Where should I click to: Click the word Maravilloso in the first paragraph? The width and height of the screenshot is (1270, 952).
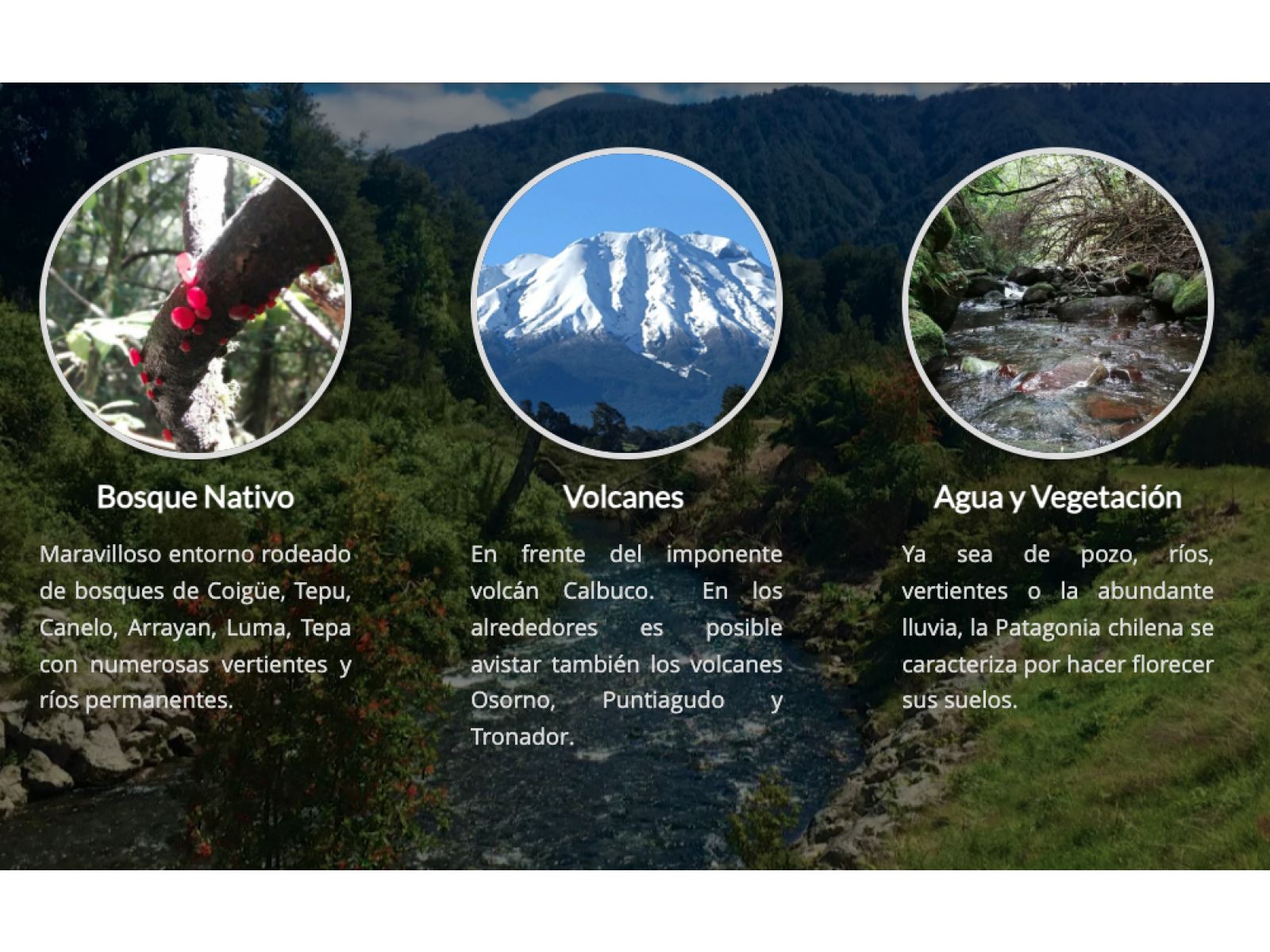[x=100, y=554]
